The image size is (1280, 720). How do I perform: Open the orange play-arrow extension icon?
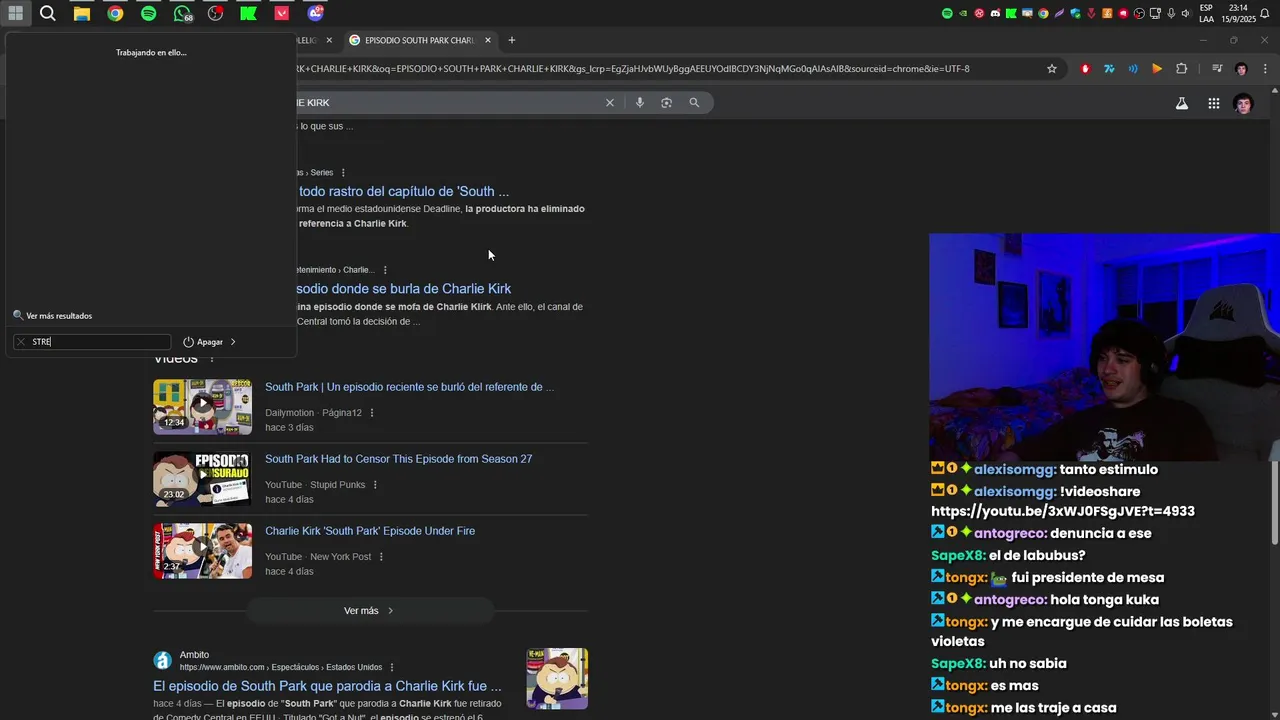point(1157,69)
